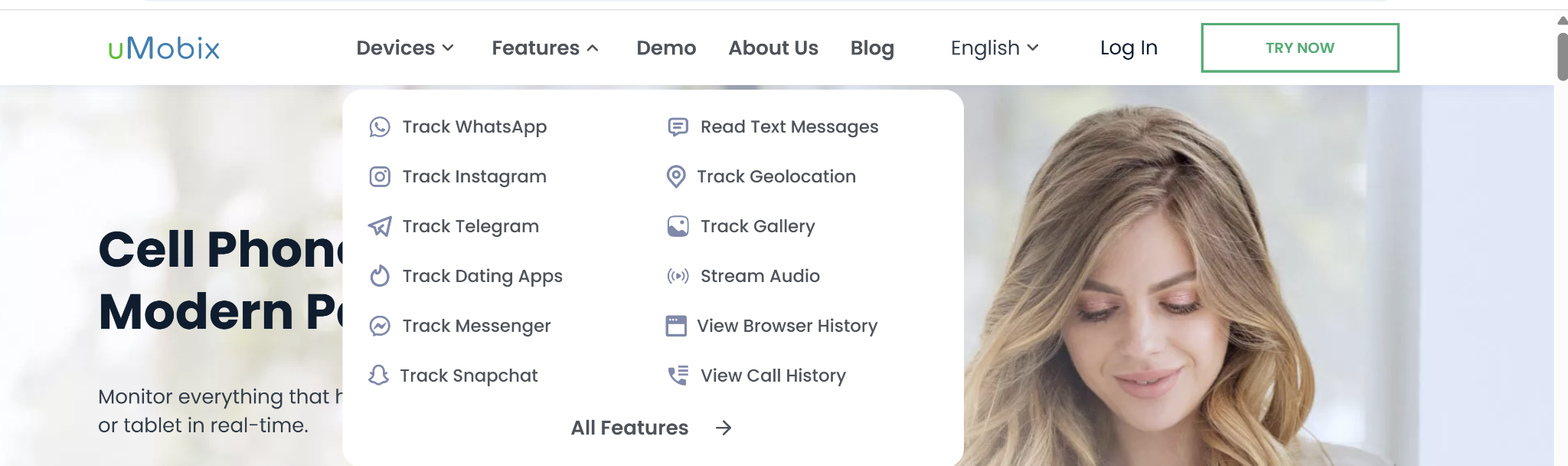Click the location pin Geolocation icon
The width and height of the screenshot is (1568, 466).
tap(676, 177)
